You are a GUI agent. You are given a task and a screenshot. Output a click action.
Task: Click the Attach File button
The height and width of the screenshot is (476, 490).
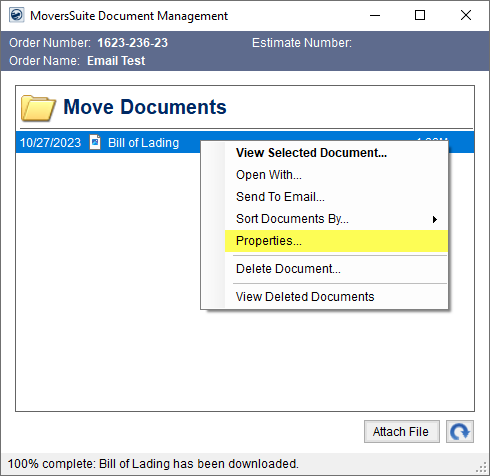402,431
